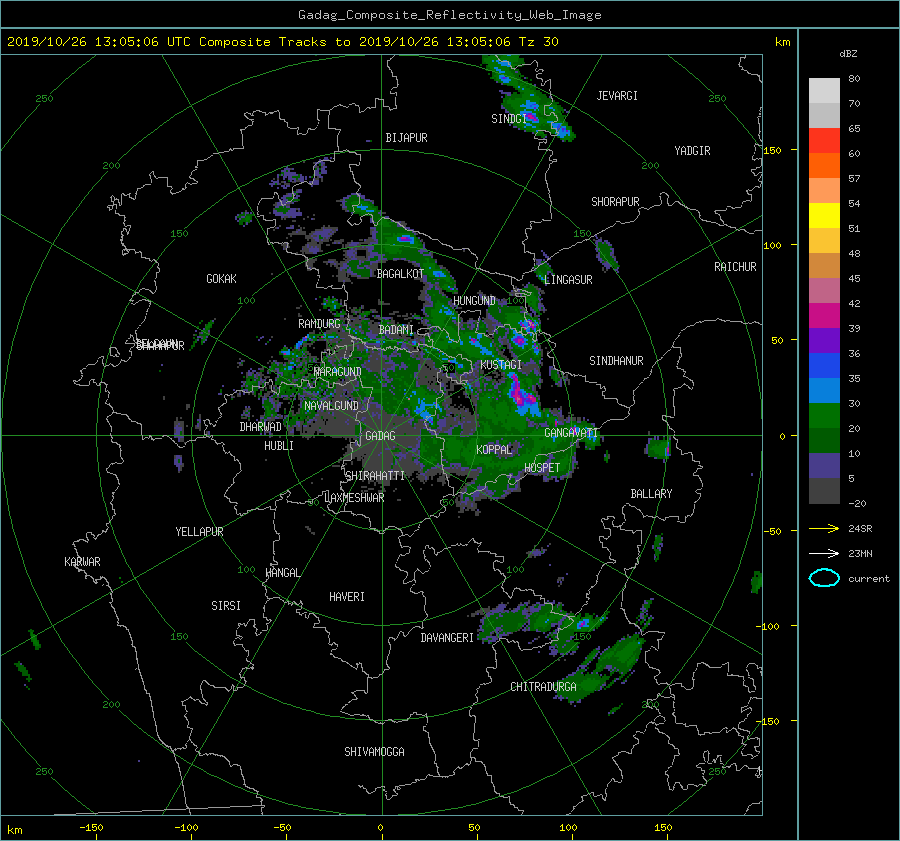Click the DAVANGERI city label
Image resolution: width=900 pixels, height=841 pixels.
[447, 638]
